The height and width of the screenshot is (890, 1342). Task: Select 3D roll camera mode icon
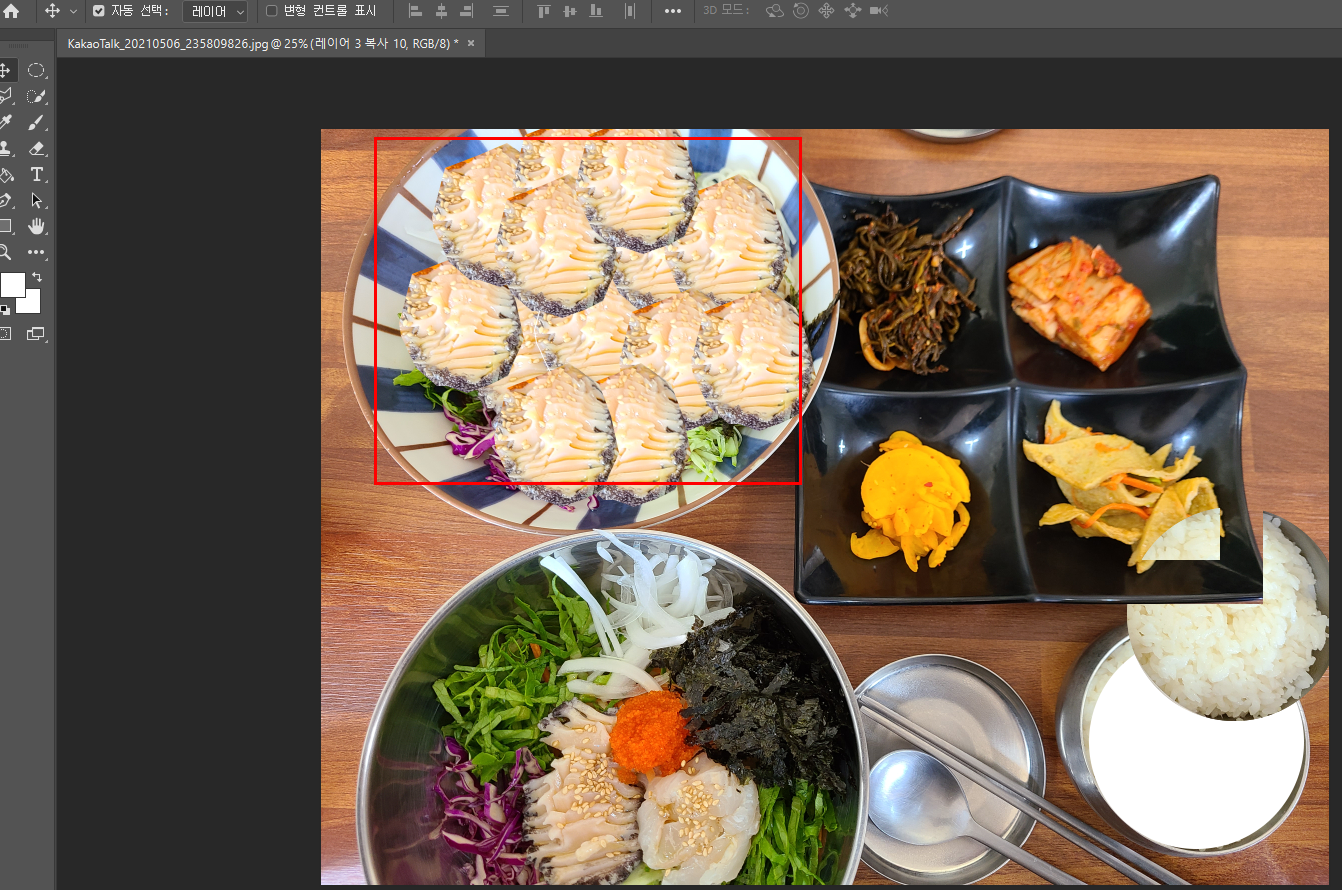coord(801,11)
